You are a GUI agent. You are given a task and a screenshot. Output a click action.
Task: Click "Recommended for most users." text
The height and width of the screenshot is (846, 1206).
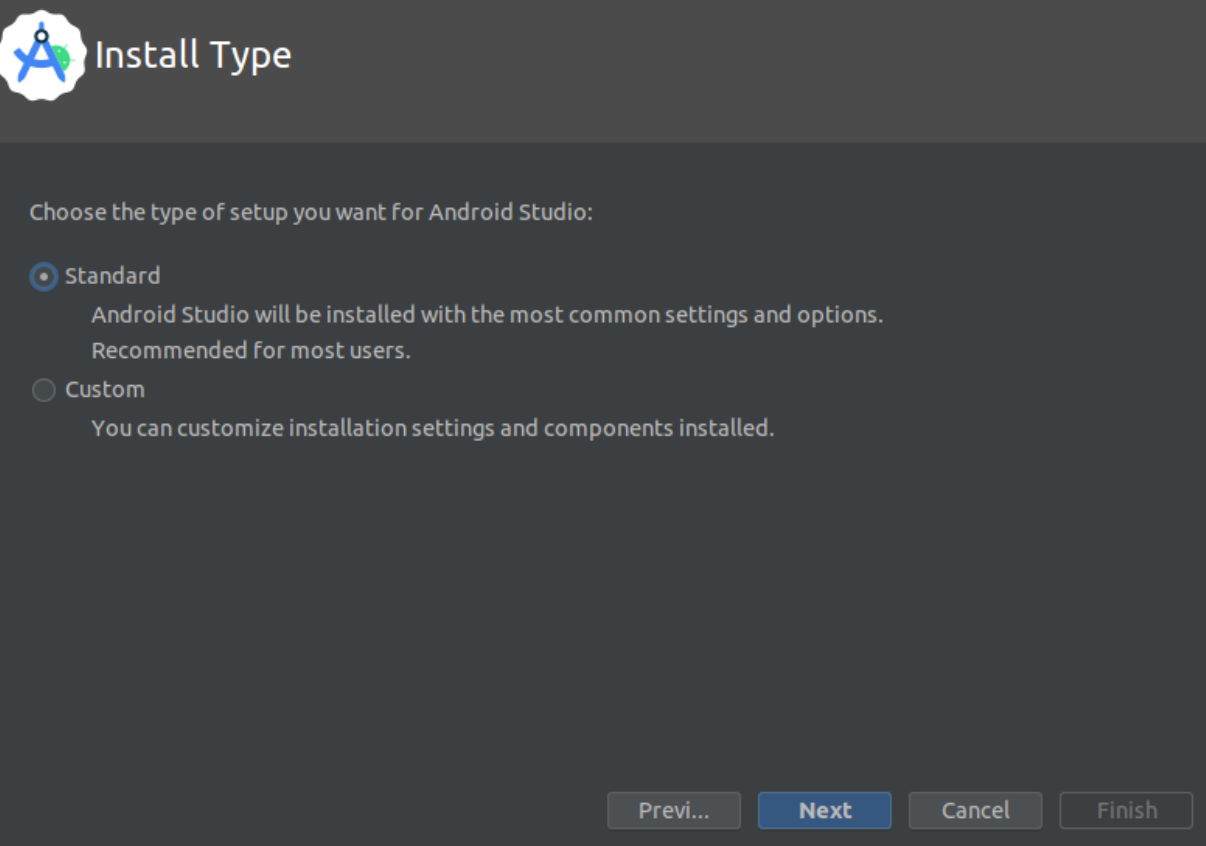pyautogui.click(x=251, y=351)
